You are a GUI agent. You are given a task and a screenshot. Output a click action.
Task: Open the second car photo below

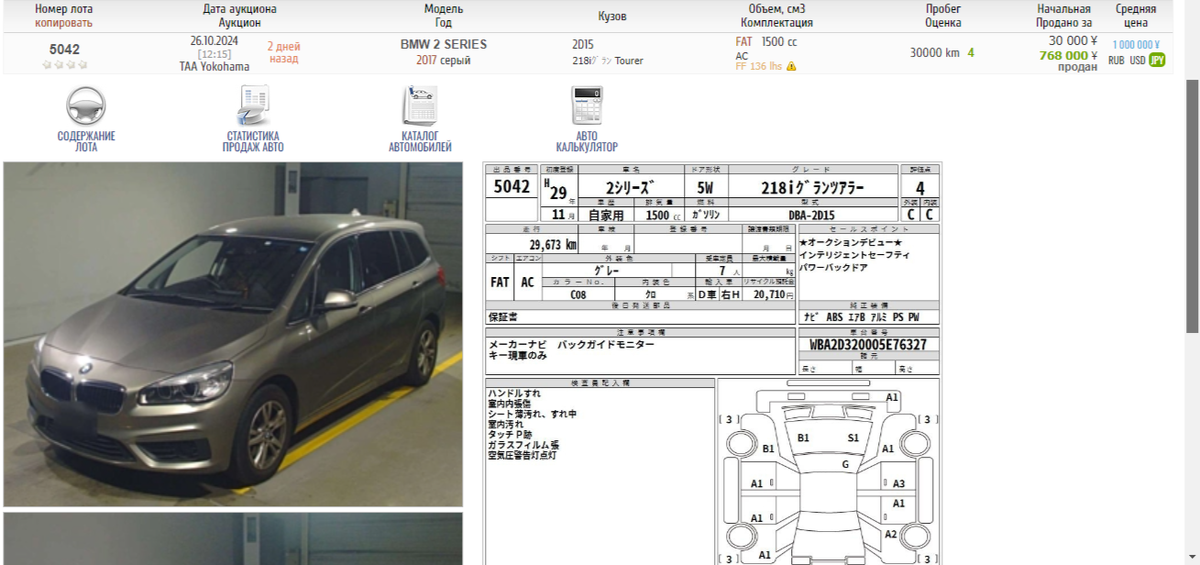pyautogui.click(x=233, y=539)
